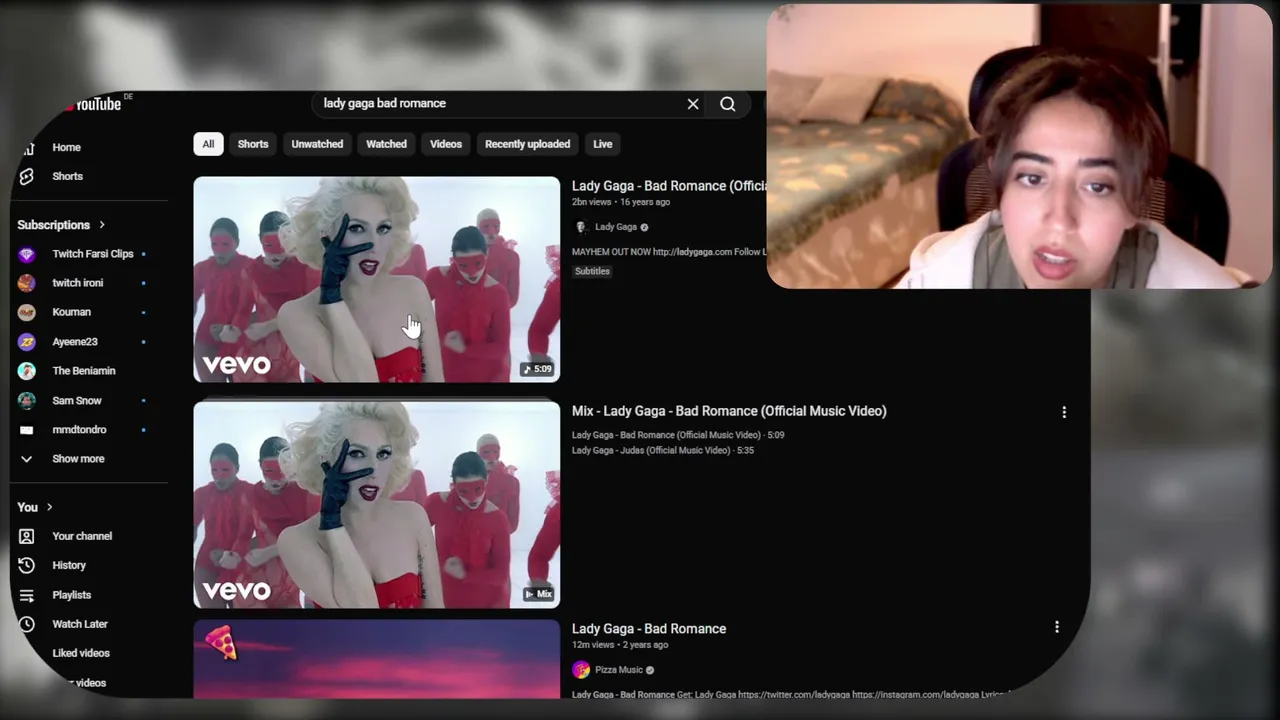The width and height of the screenshot is (1280, 720).
Task: Select the All filter chip
Action: [x=208, y=144]
